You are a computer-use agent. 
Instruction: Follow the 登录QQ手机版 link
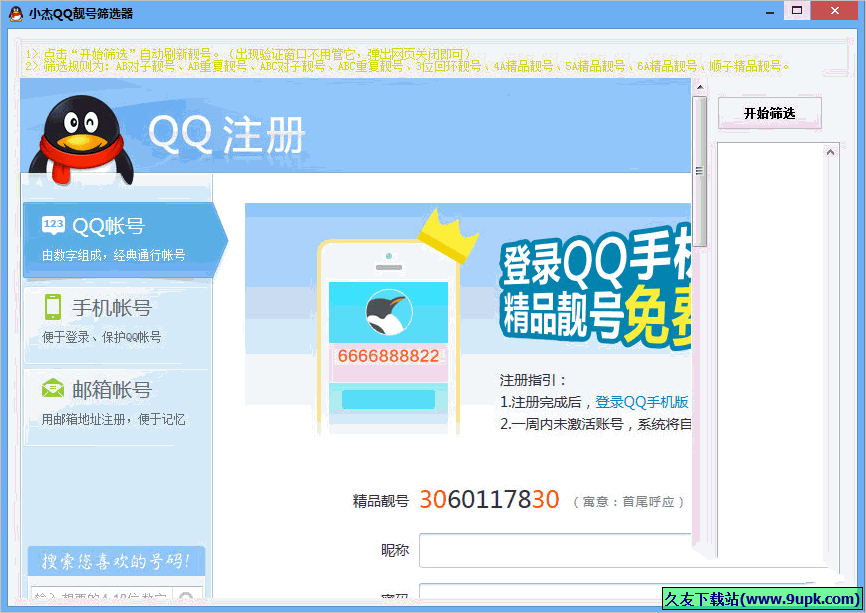(x=642, y=402)
